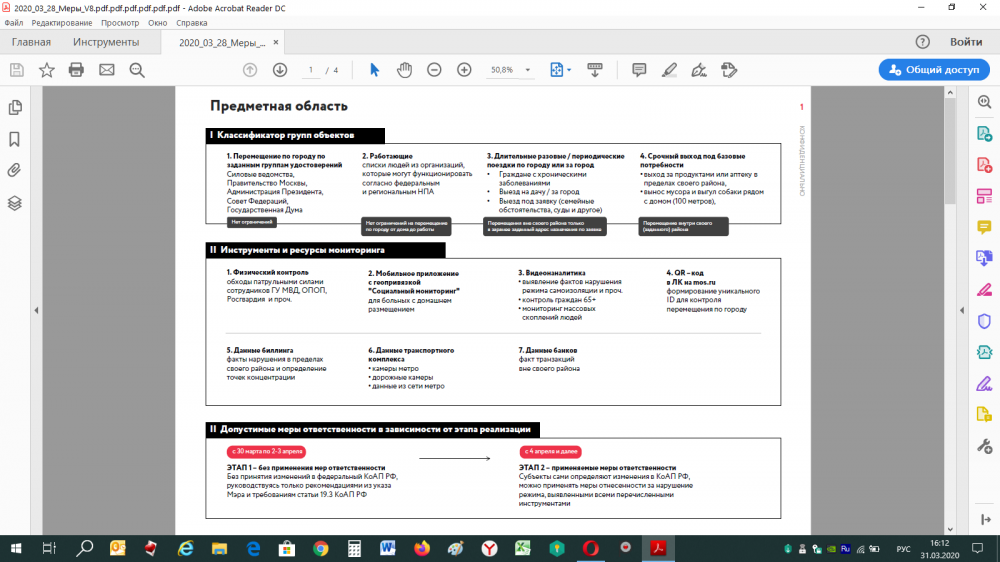Screen dimensions: 1000x562
Task: Open attachments paperclip panel
Action: [x=15, y=170]
